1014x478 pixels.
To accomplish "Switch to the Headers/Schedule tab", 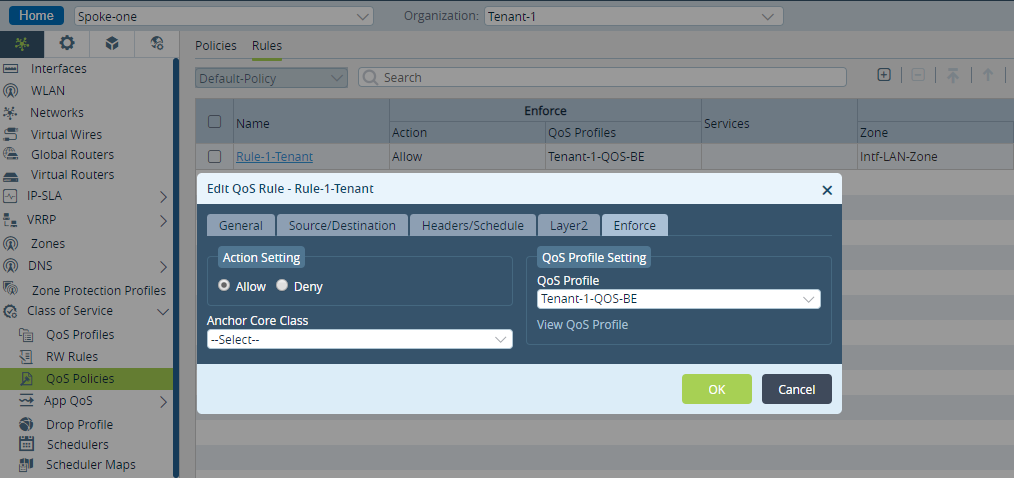I will click(473, 226).
